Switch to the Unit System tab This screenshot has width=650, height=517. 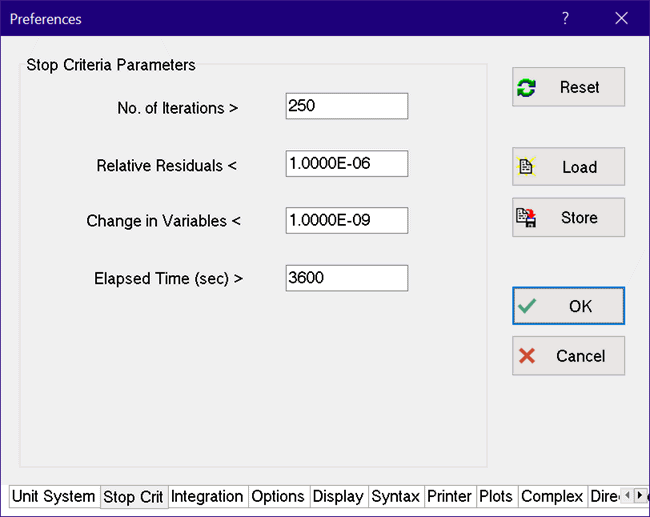pyautogui.click(x=54, y=496)
